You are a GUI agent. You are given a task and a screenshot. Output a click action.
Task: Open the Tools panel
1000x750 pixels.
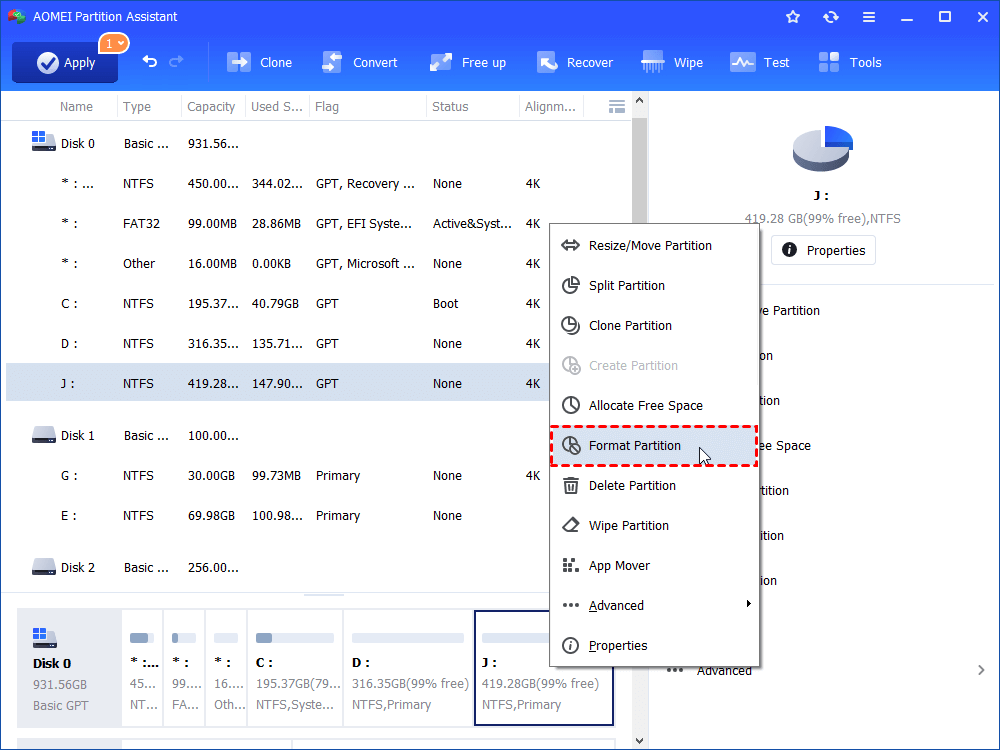(x=849, y=61)
